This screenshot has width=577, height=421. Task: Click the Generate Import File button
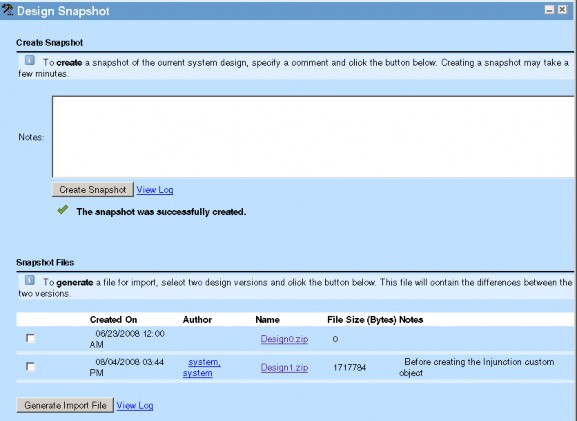click(65, 405)
